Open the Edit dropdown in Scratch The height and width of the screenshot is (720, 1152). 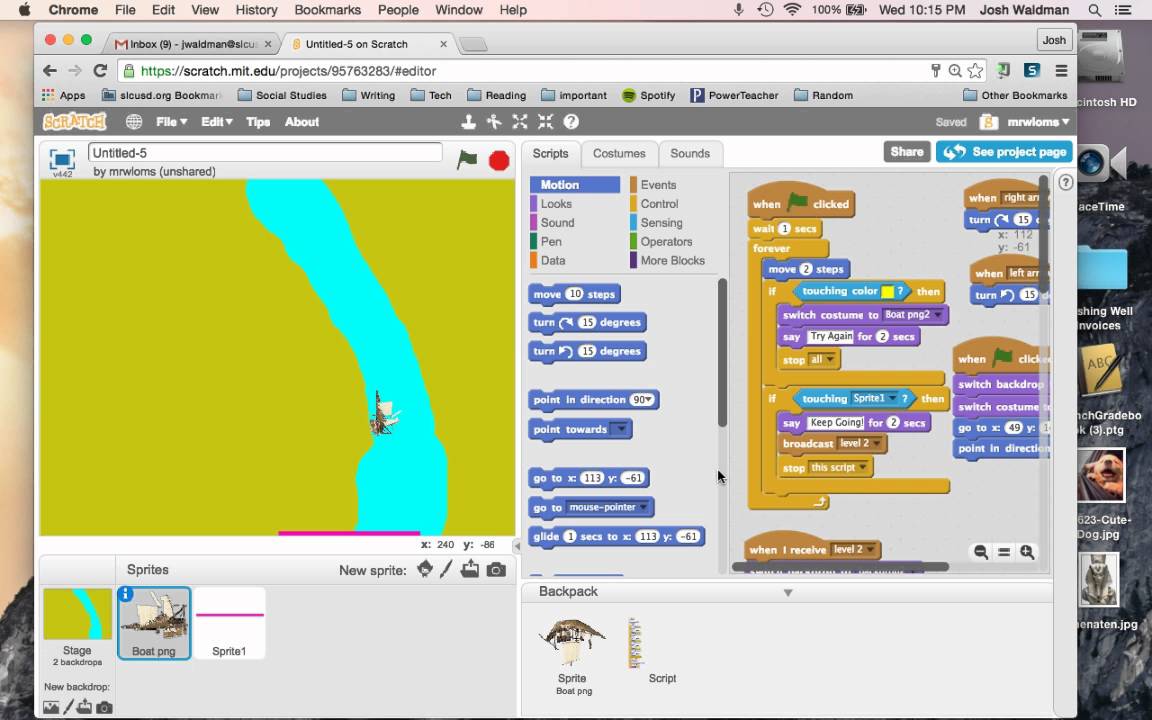point(217,122)
